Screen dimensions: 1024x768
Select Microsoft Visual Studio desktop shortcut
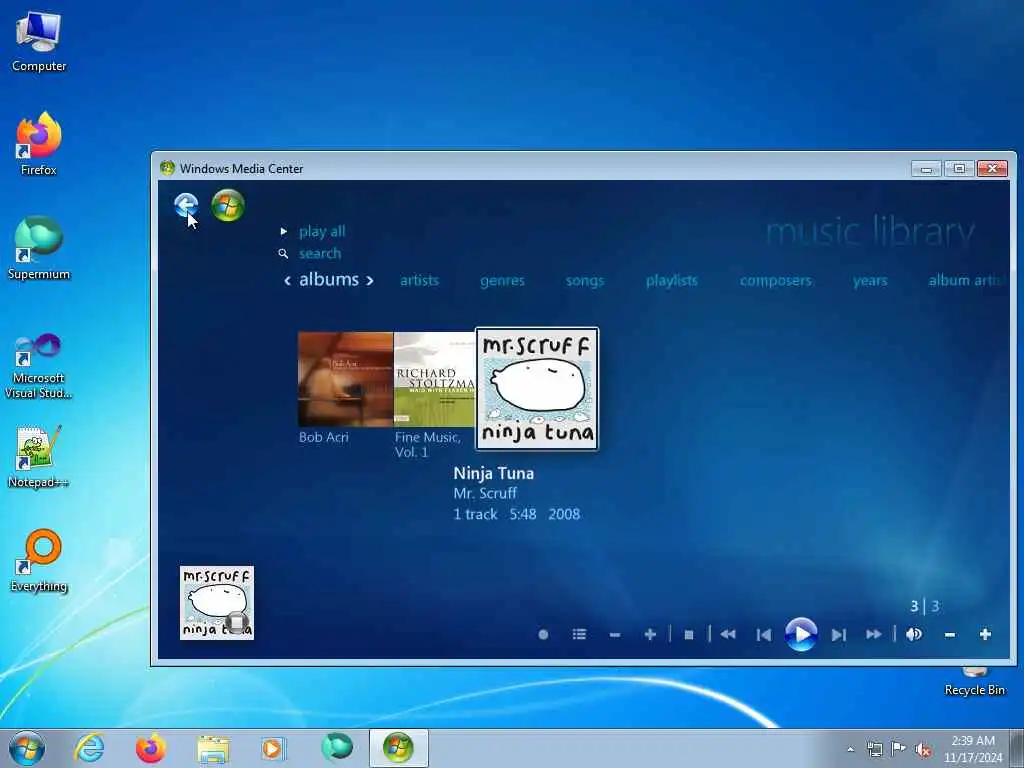(39, 366)
